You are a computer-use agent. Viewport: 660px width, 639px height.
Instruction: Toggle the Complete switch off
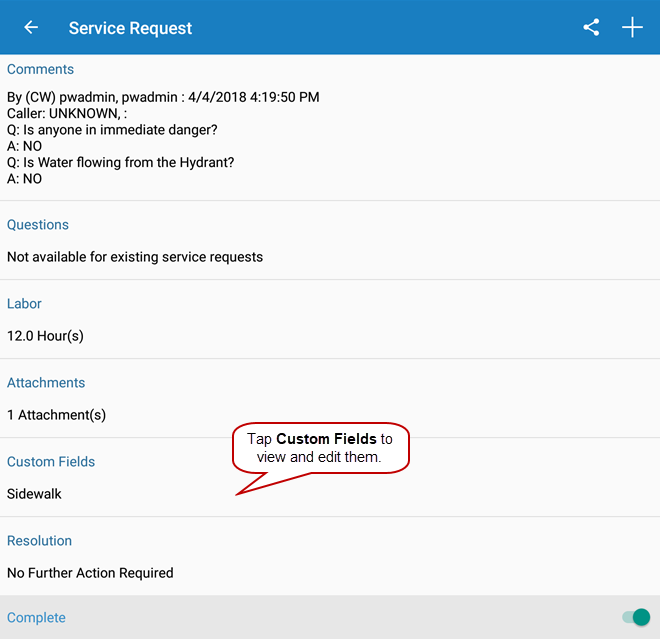point(636,617)
